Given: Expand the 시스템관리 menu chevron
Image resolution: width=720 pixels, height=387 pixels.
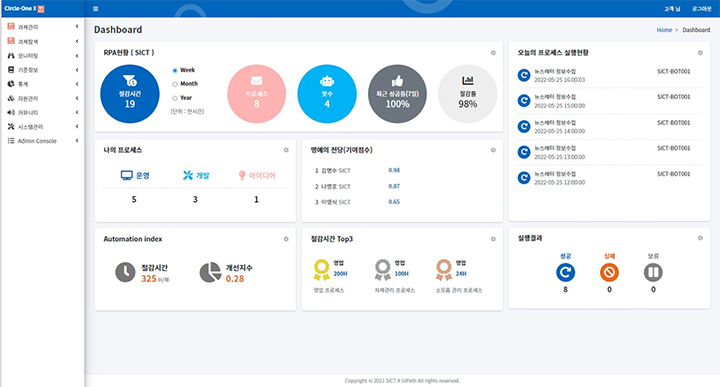Looking at the screenshot, I should point(77,126).
